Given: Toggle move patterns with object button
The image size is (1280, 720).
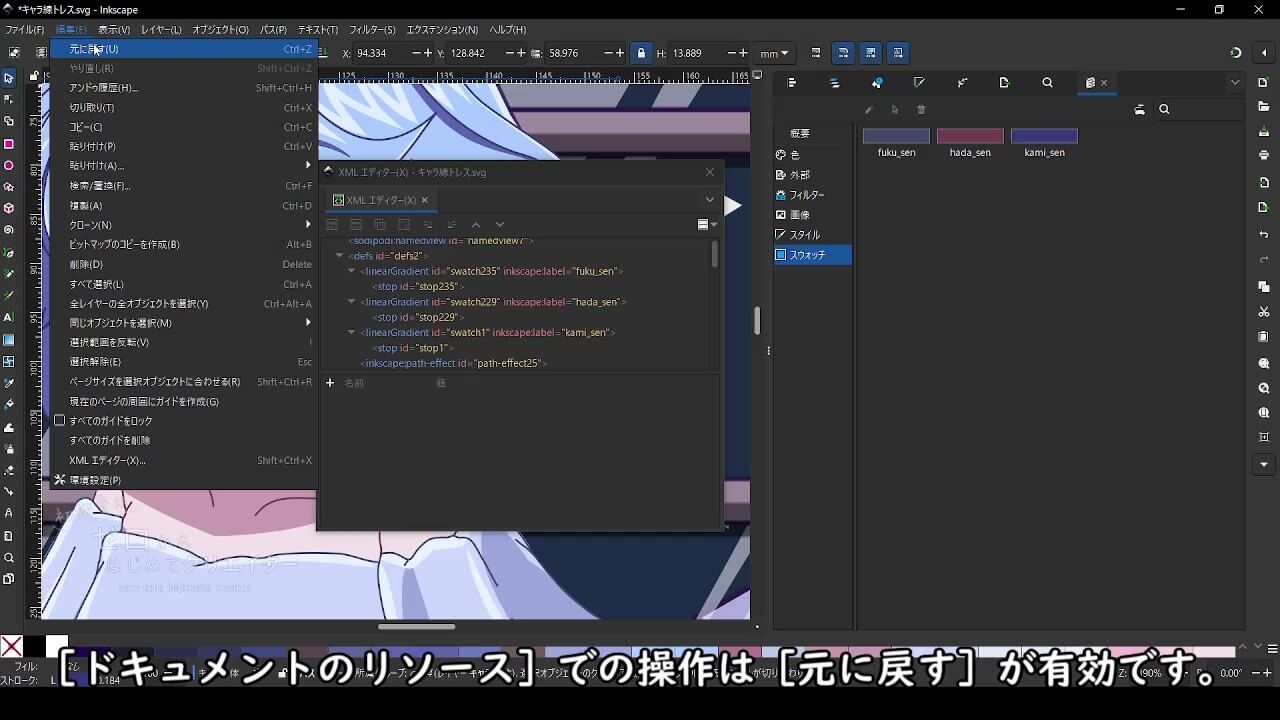Looking at the screenshot, I should 898,53.
